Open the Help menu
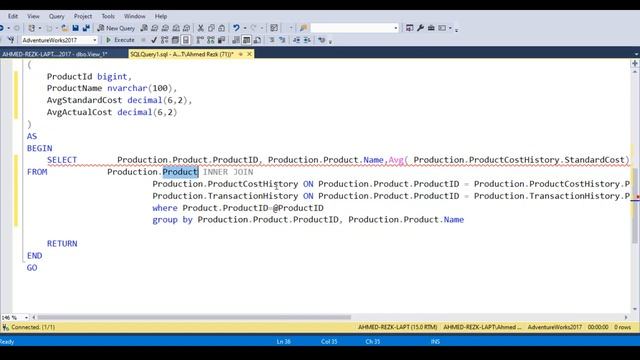The image size is (640, 360). pyautogui.click(x=161, y=16)
